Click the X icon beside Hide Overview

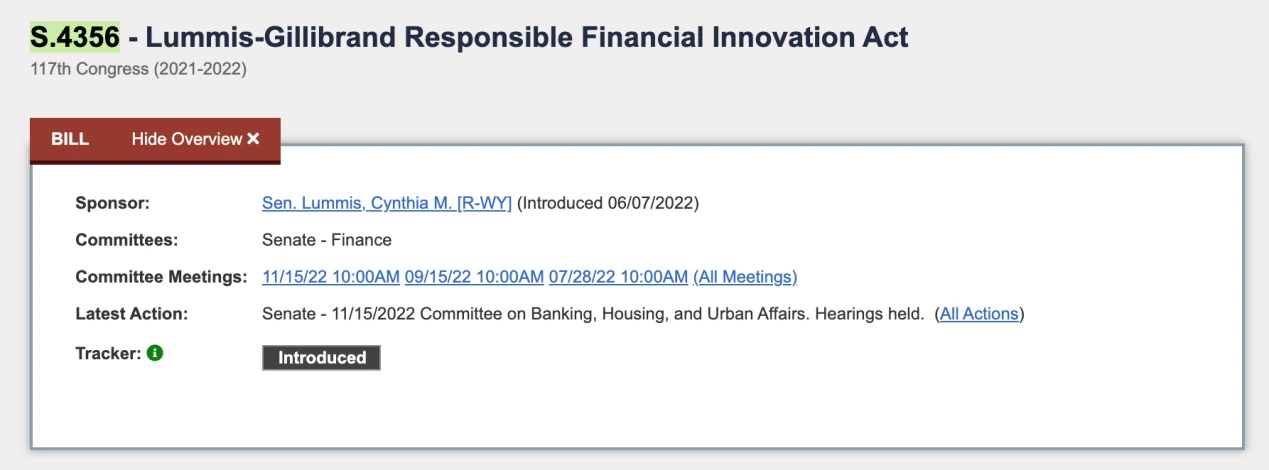[x=253, y=139]
